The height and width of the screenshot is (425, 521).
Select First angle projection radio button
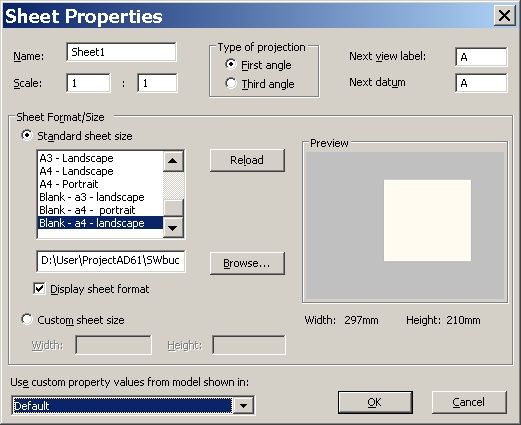pyautogui.click(x=231, y=64)
